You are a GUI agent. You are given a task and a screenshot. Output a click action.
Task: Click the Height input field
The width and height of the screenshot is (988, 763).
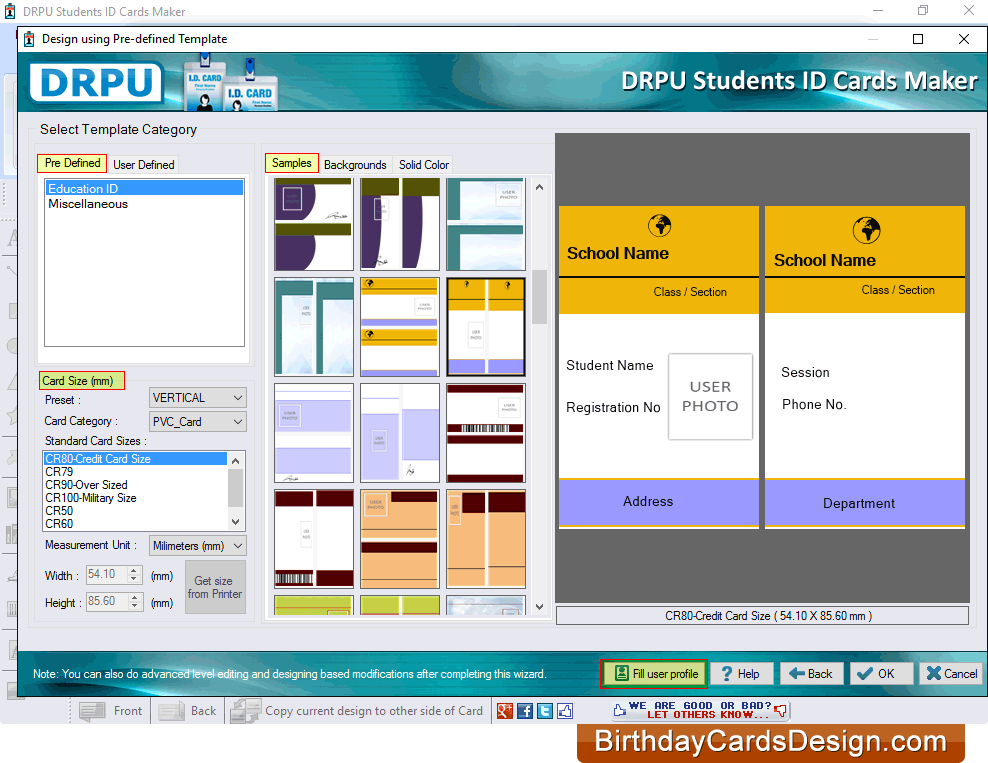pos(106,601)
